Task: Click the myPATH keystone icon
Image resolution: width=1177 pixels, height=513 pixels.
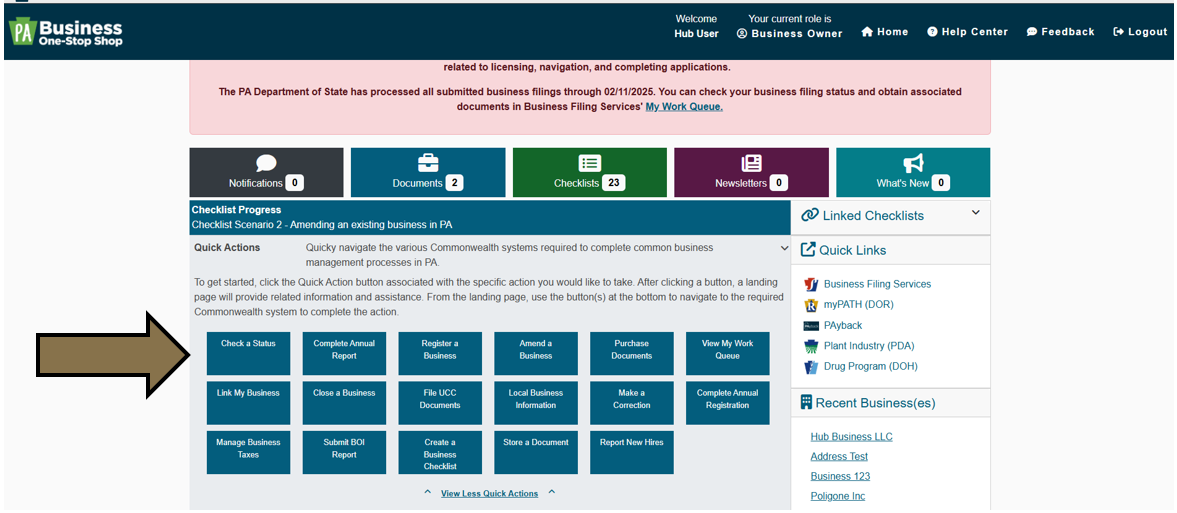Action: click(x=811, y=305)
